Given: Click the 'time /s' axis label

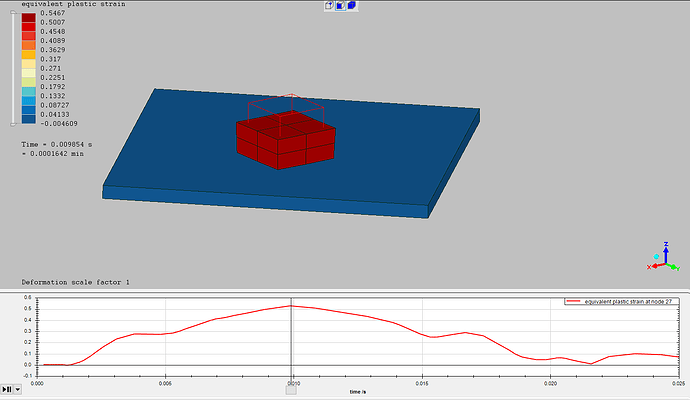Looking at the screenshot, I should pyautogui.click(x=358, y=392).
